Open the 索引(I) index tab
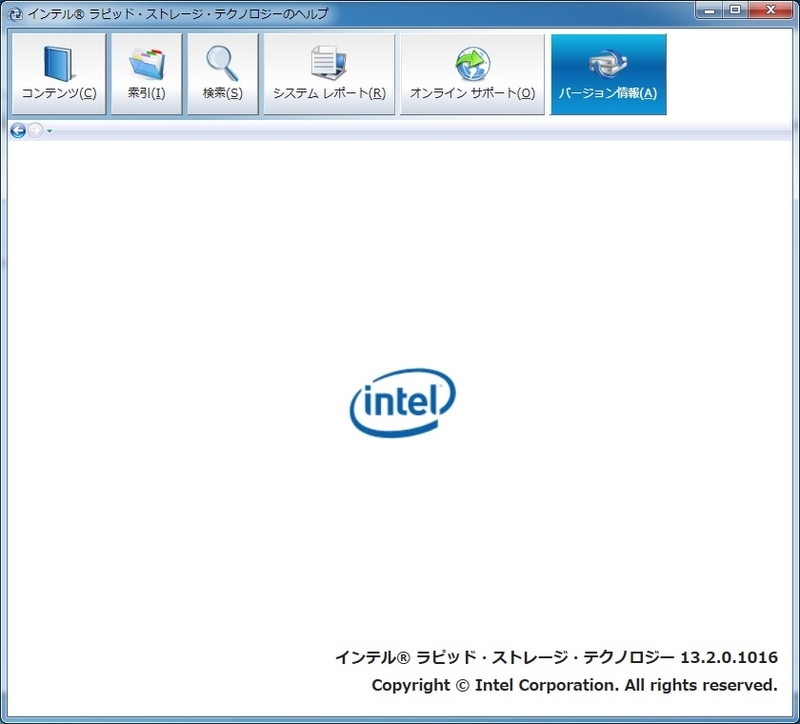The width and height of the screenshot is (800, 724). pyautogui.click(x=146, y=74)
